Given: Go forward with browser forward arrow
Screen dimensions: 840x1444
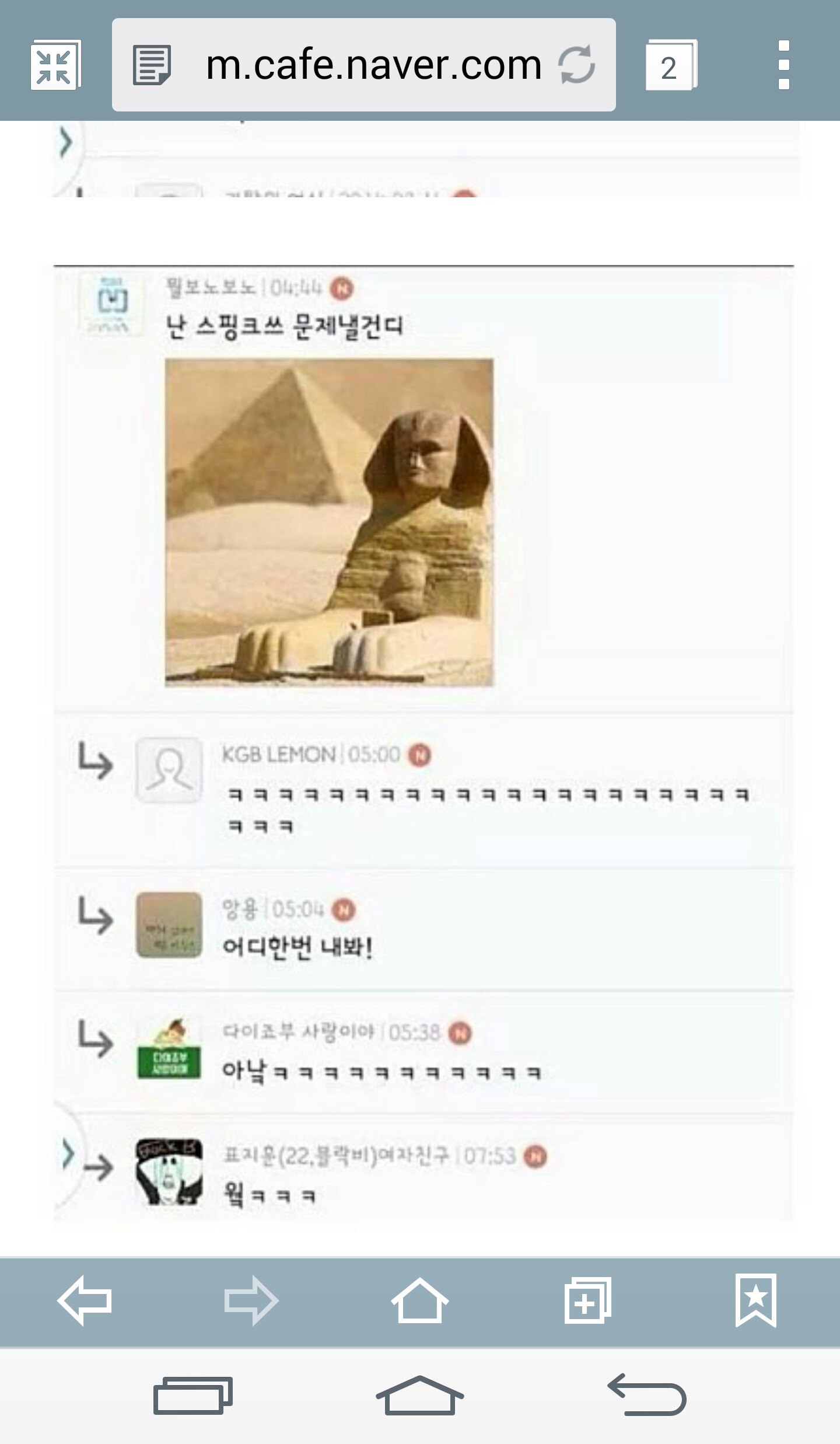Looking at the screenshot, I should click(251, 1300).
